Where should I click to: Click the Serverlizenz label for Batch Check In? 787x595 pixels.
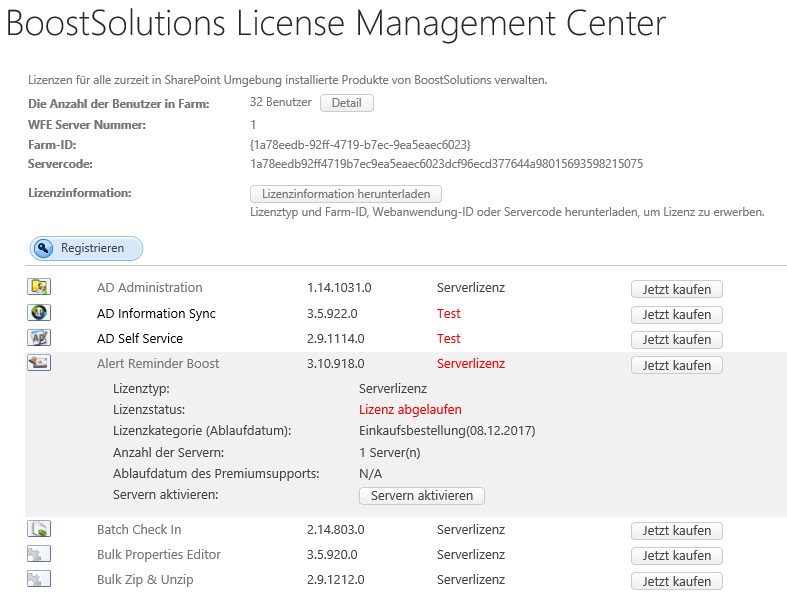point(471,530)
